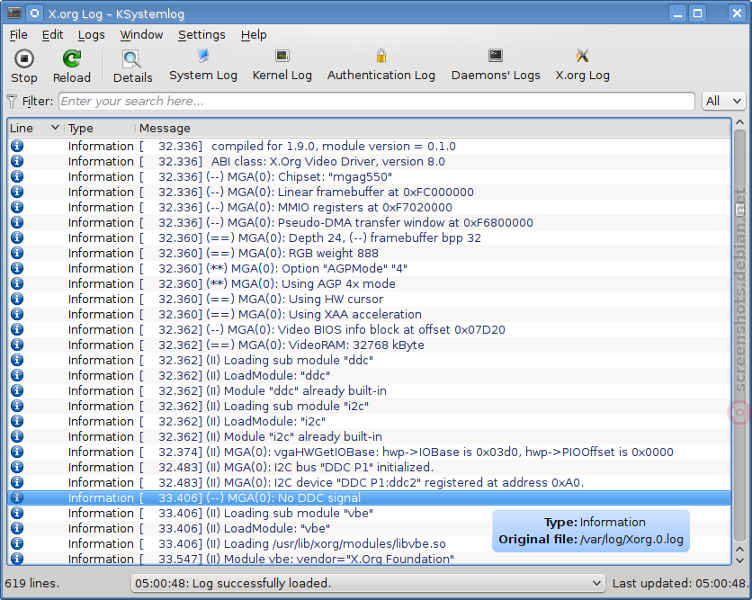This screenshot has width=752, height=600.
Task: Select the 'Module "ddc" already built-in' row
Action: tap(369, 390)
